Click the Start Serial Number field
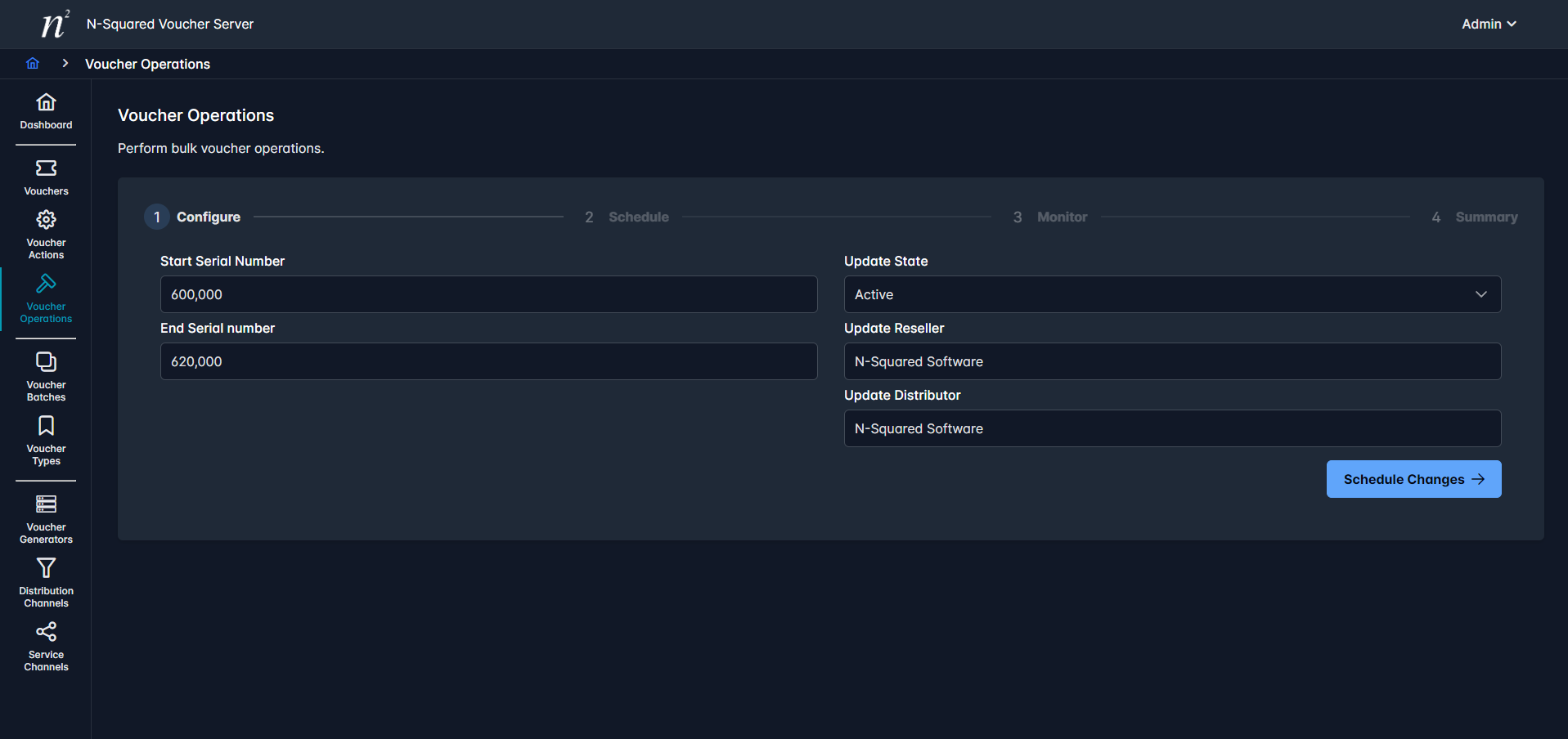The width and height of the screenshot is (1568, 739). [x=488, y=294]
